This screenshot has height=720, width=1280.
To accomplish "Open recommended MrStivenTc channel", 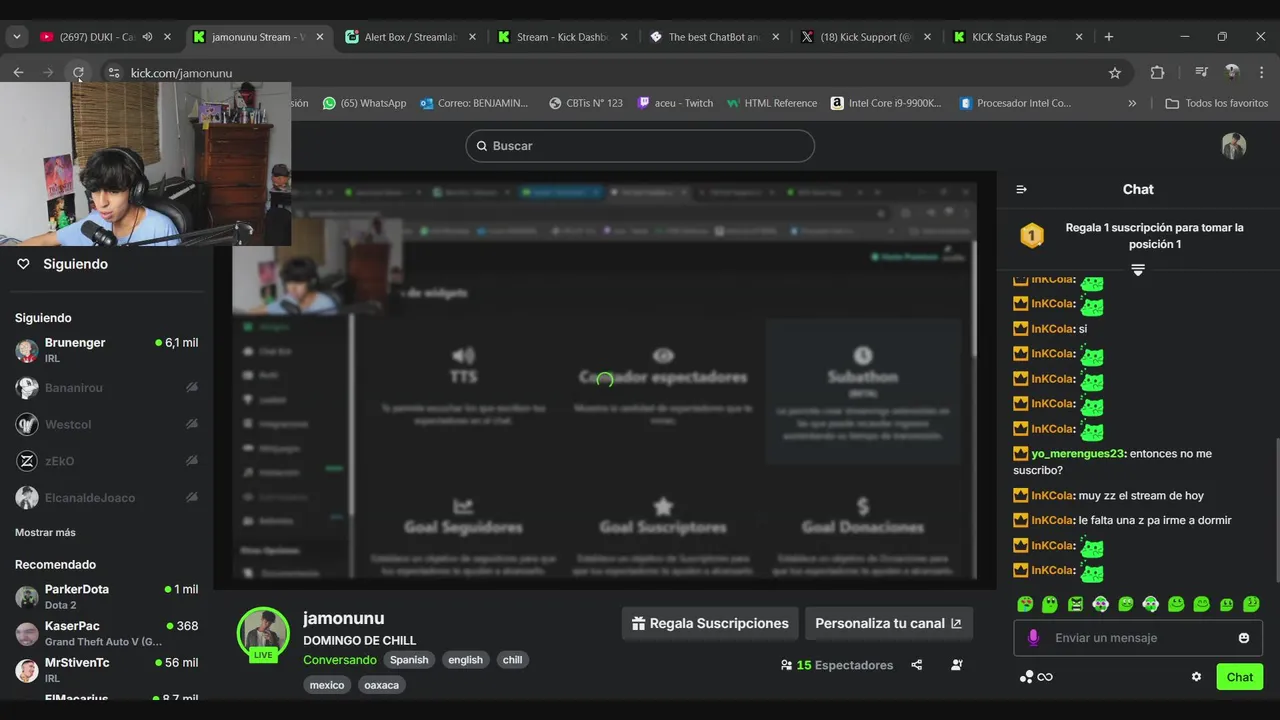I will tap(106, 670).
